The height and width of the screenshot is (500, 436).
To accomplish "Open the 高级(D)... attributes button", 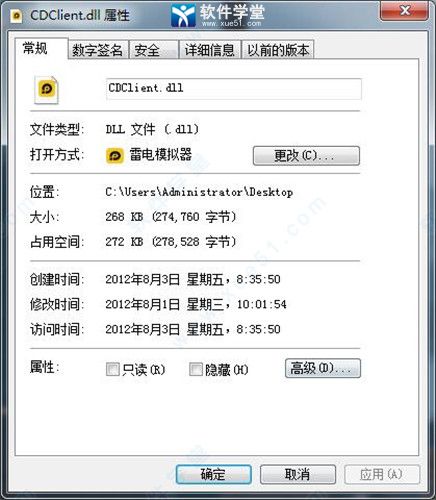I will 323,368.
